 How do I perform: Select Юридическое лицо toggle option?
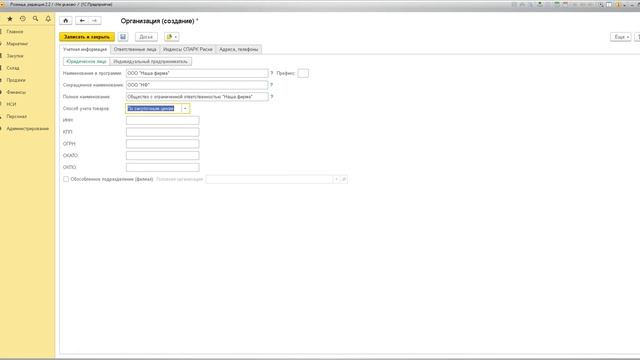(x=86, y=61)
